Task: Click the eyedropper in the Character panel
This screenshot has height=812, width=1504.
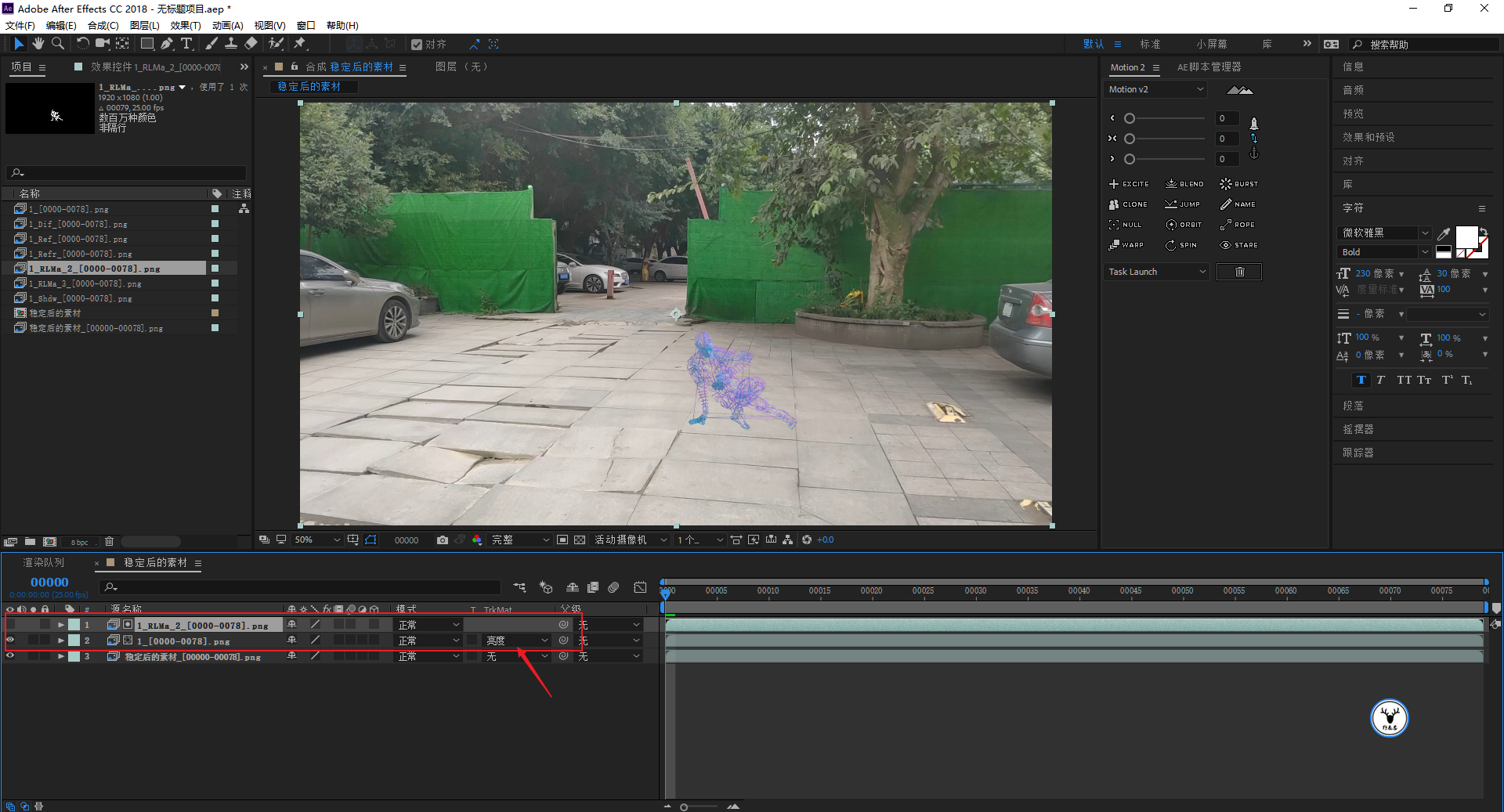Action: click(x=1444, y=233)
